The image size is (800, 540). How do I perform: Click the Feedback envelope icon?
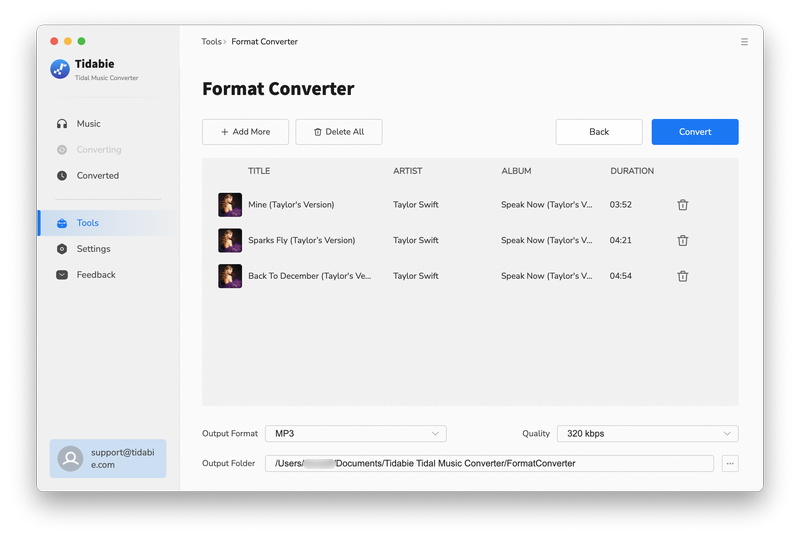[62, 275]
